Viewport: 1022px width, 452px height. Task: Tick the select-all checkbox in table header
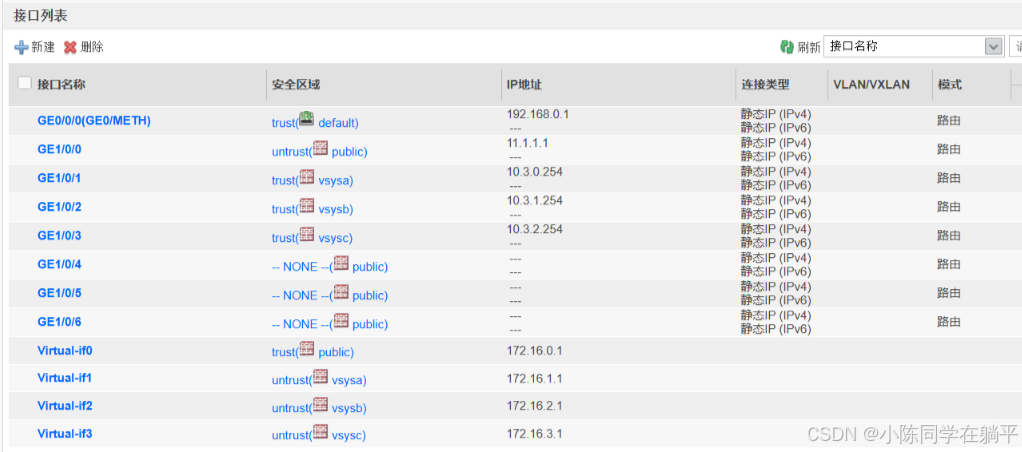(x=24, y=83)
